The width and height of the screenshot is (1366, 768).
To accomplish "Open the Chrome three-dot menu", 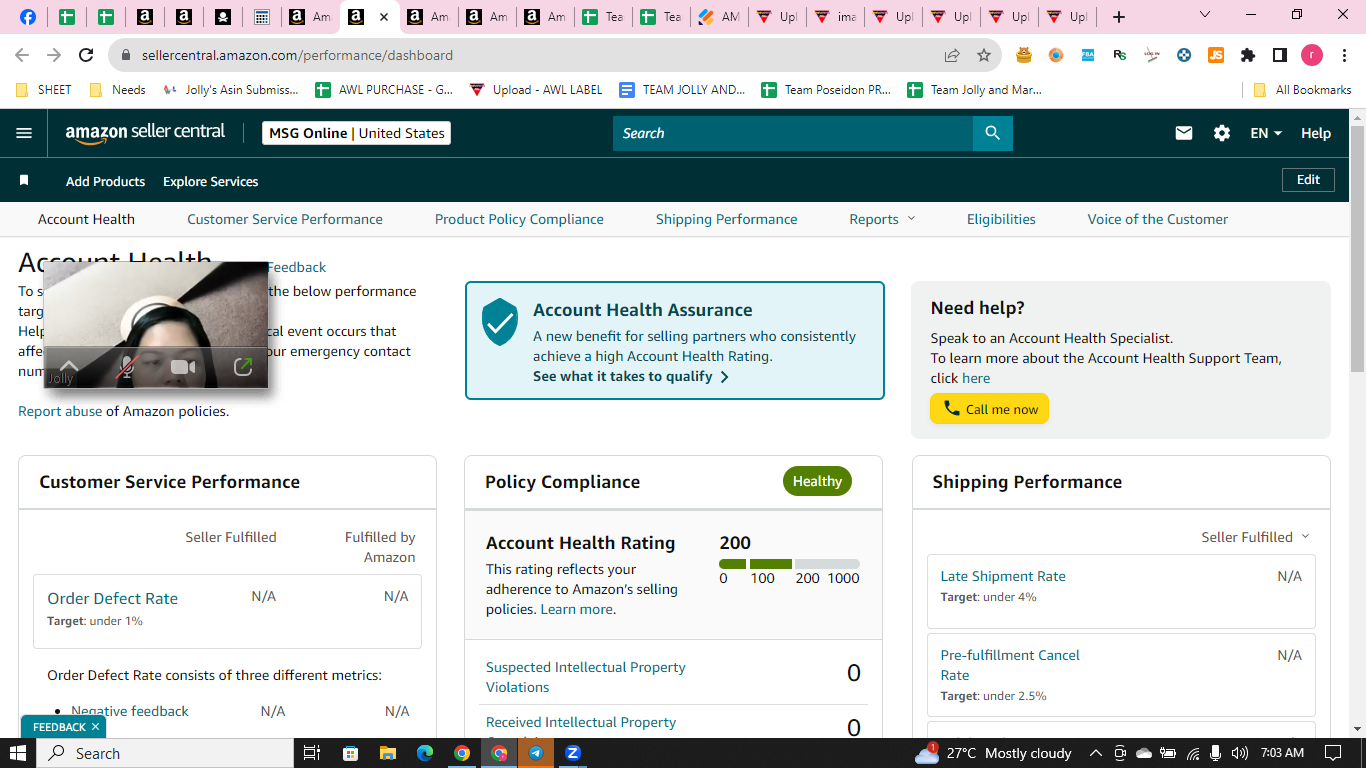I will pos(1344,55).
